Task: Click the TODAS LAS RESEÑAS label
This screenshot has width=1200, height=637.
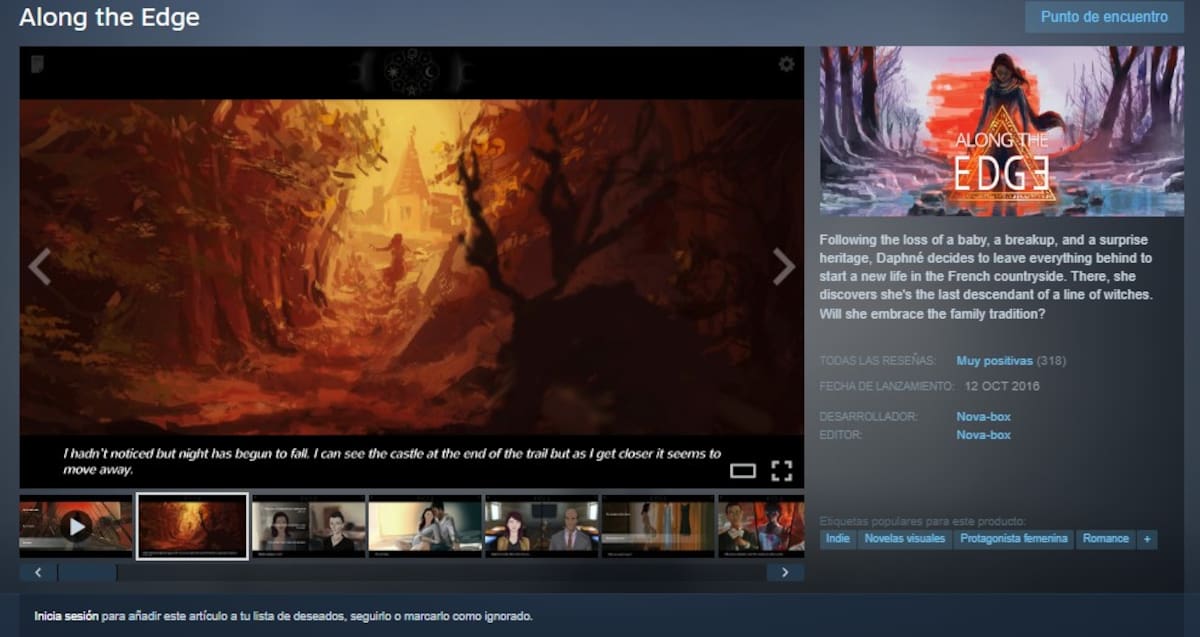Action: point(877,361)
